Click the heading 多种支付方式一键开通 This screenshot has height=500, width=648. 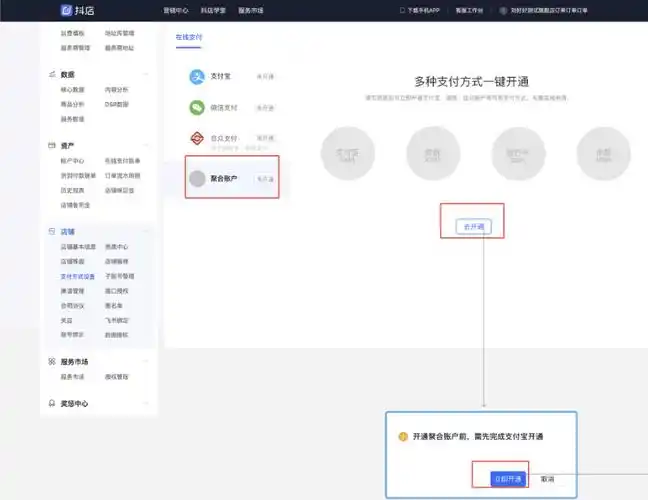click(x=472, y=82)
